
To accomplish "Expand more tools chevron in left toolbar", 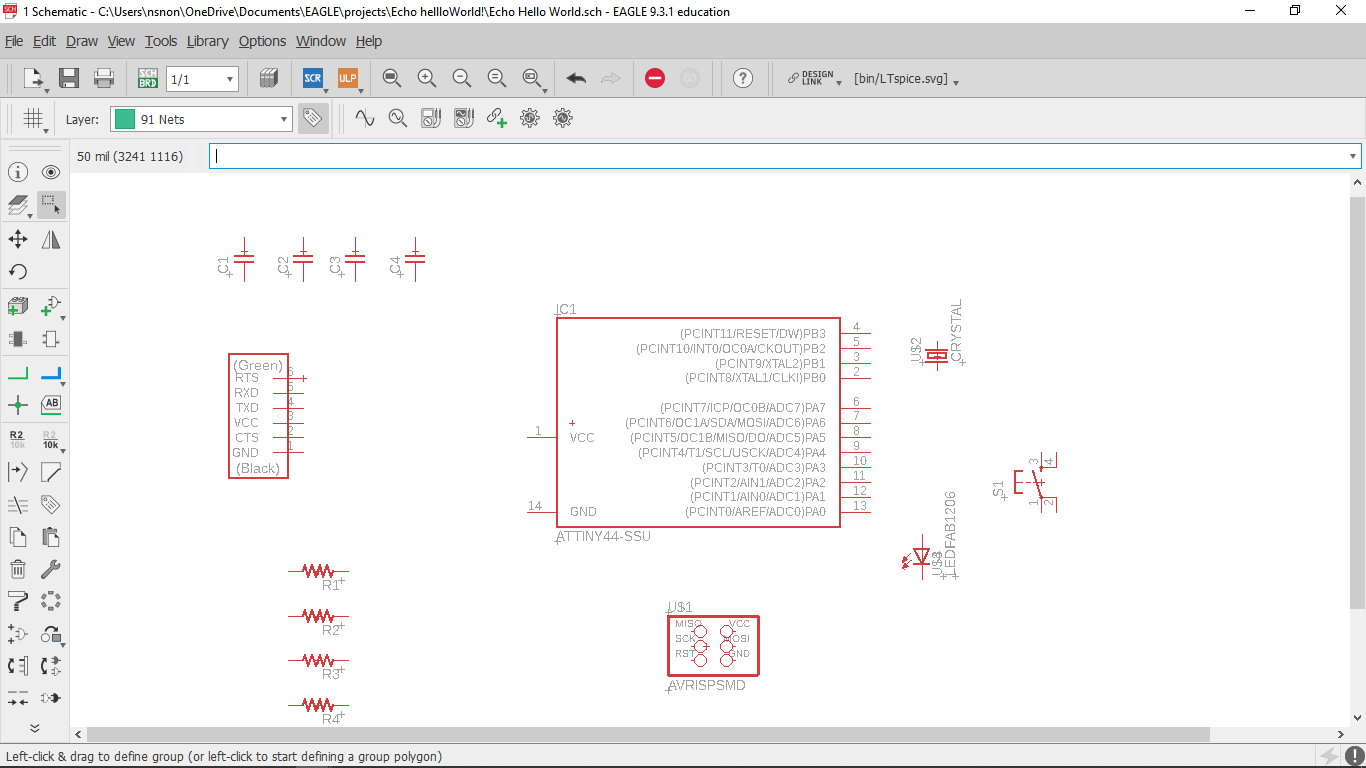I will (34, 728).
